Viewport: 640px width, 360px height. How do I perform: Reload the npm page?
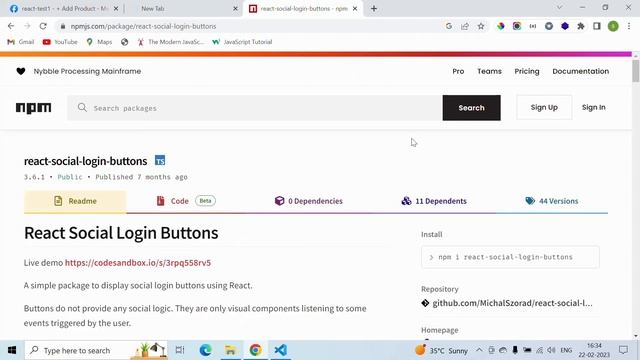pyautogui.click(x=43, y=26)
